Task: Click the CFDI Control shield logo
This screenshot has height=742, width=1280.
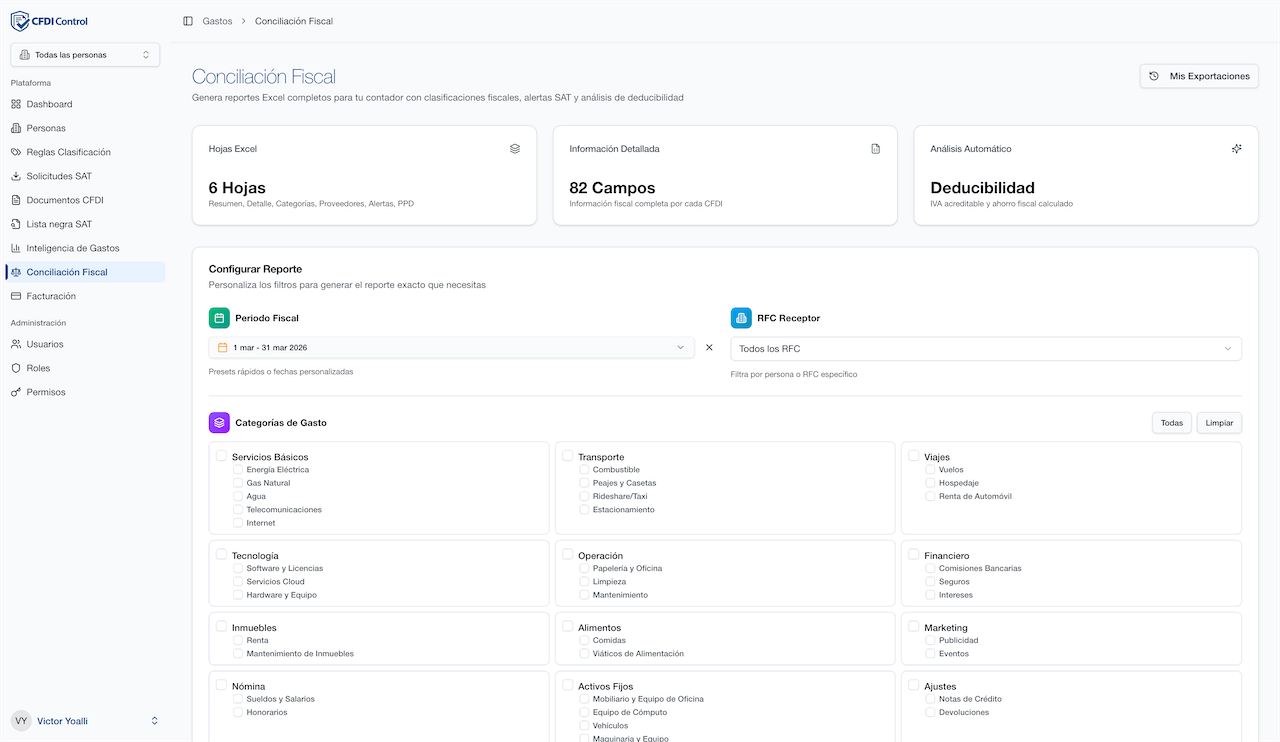Action: point(20,21)
